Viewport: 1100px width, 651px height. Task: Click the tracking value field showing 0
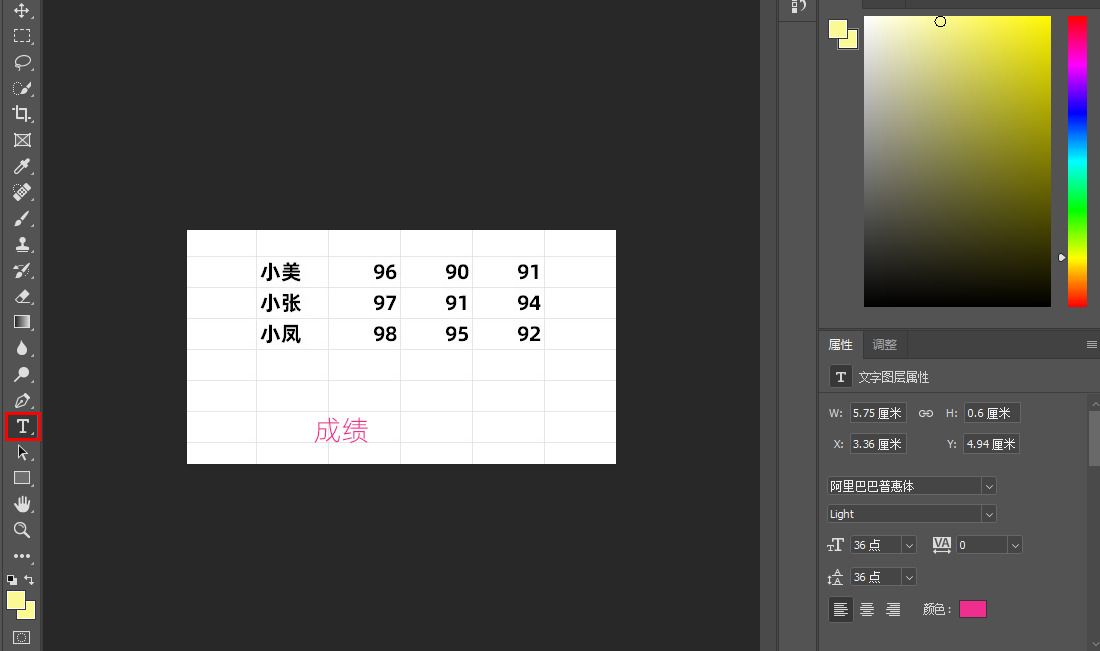tap(981, 545)
